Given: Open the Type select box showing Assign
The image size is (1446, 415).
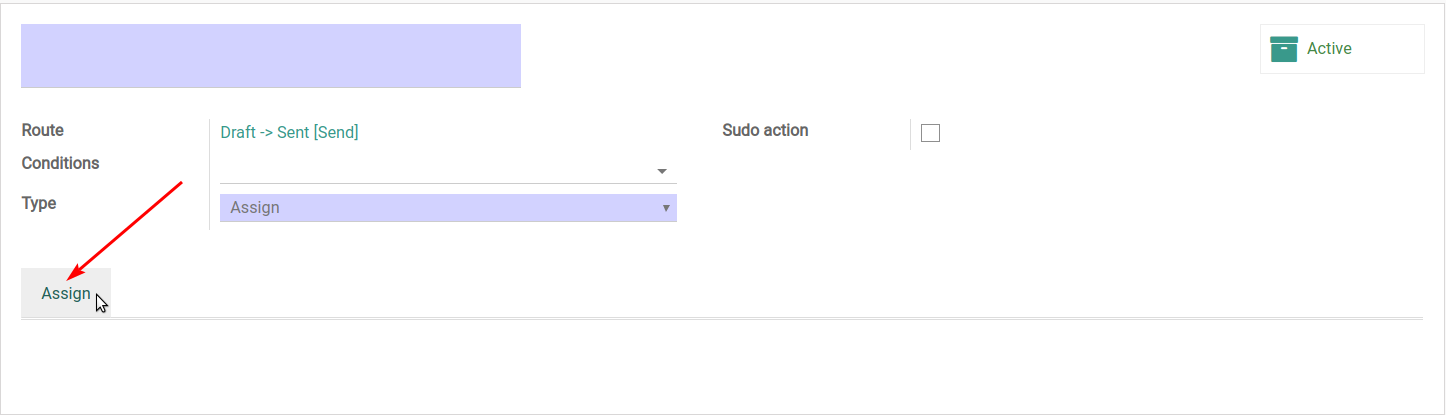Looking at the screenshot, I should click(x=448, y=208).
